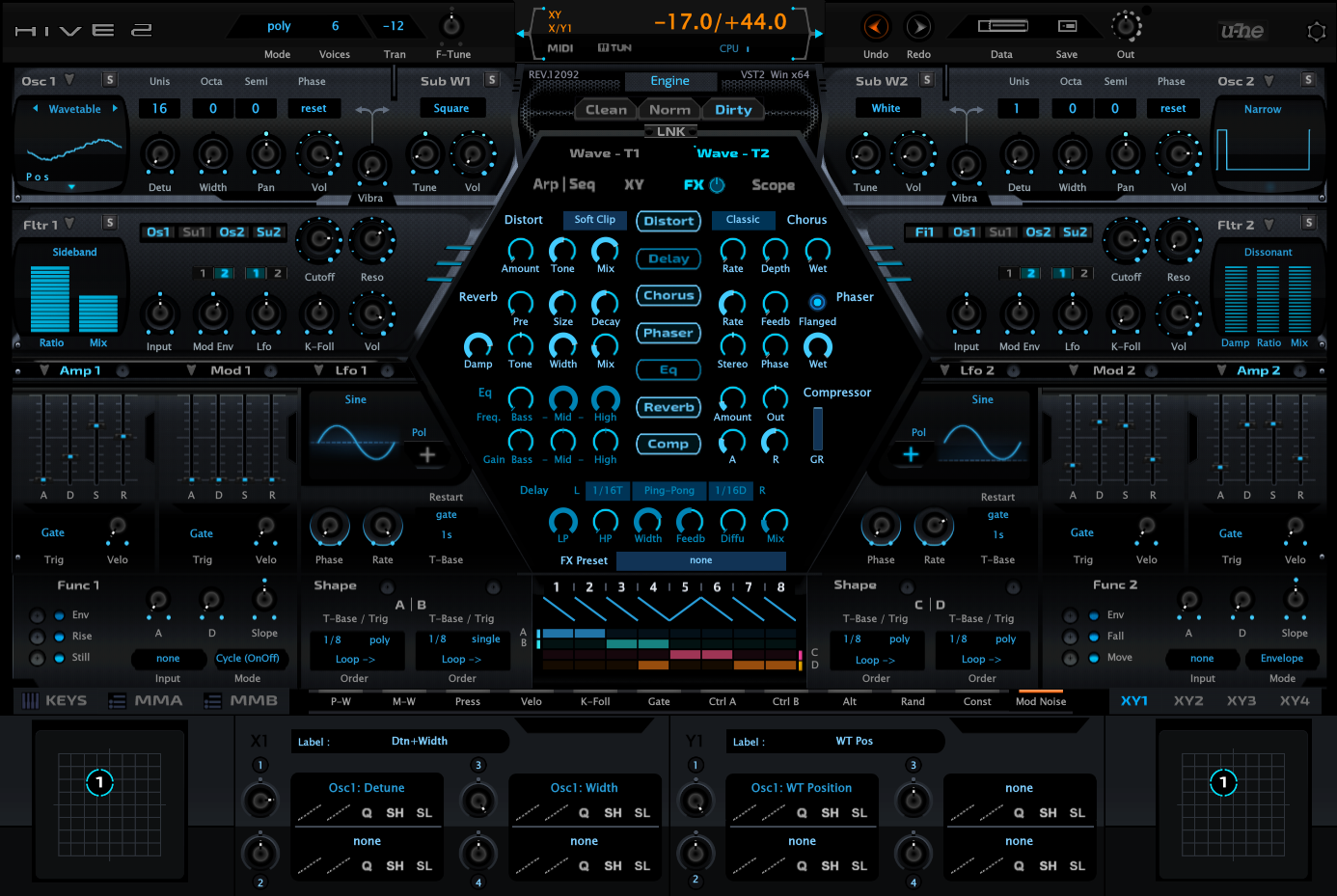Open the KEYS tab
Screen dimensions: 1337x896
tap(55, 701)
